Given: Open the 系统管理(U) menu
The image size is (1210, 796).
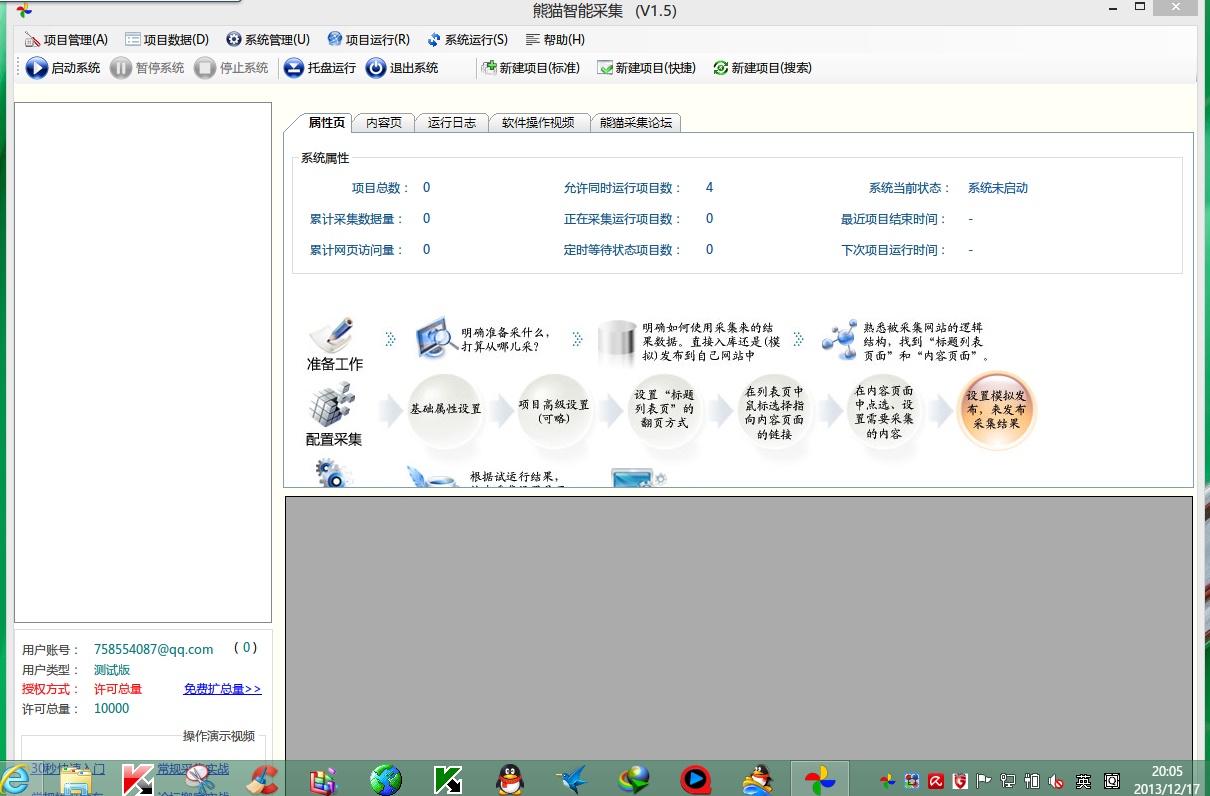Looking at the screenshot, I should click(x=267, y=40).
